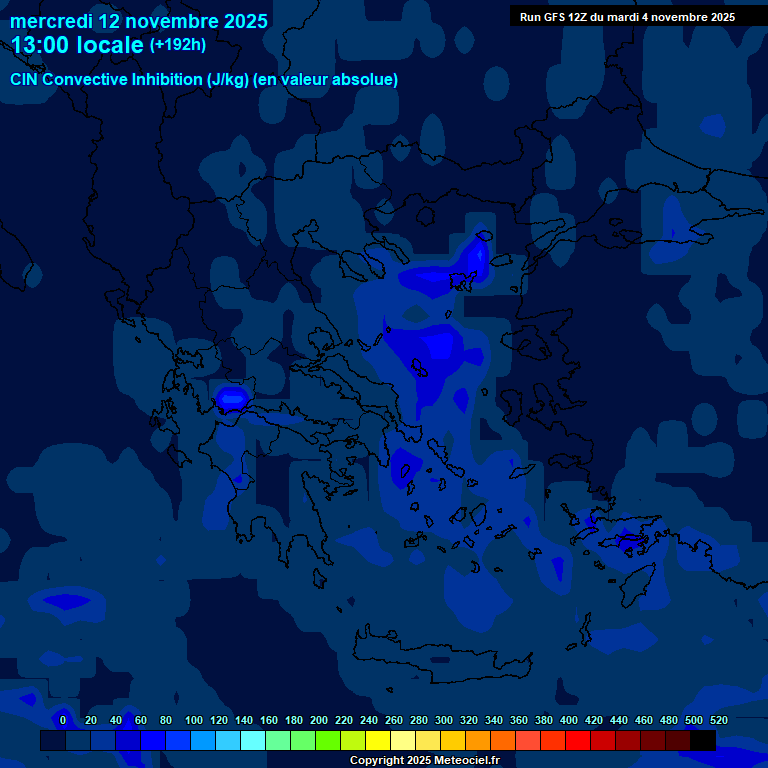Click the '13:00 locale' time label
The width and height of the screenshot is (768, 768).
click(x=77, y=45)
